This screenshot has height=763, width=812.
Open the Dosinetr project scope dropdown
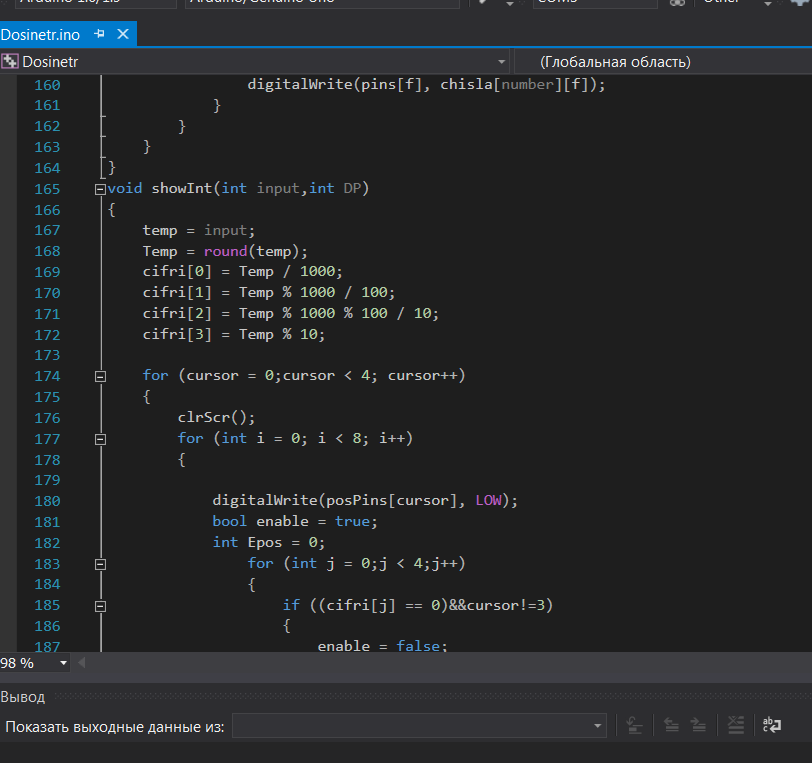click(x=501, y=62)
